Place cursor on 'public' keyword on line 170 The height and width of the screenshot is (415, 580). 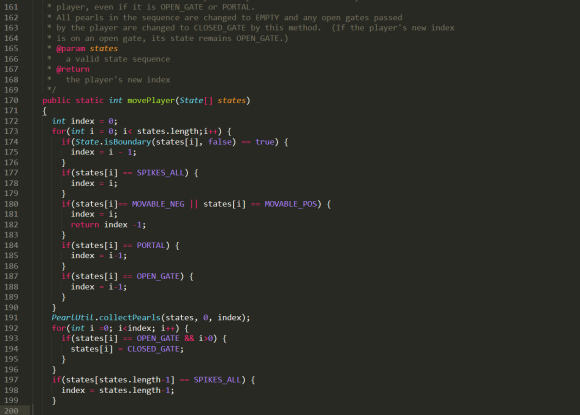(56, 100)
